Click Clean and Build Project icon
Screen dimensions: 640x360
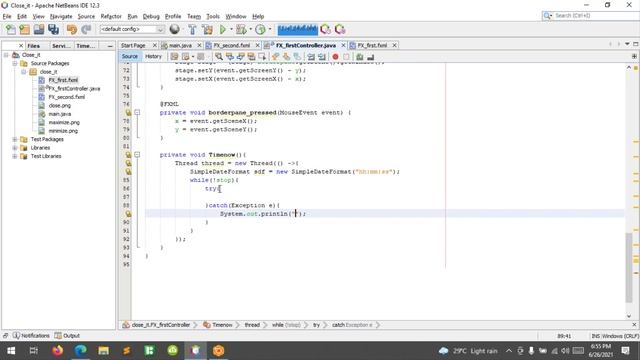point(207,29)
